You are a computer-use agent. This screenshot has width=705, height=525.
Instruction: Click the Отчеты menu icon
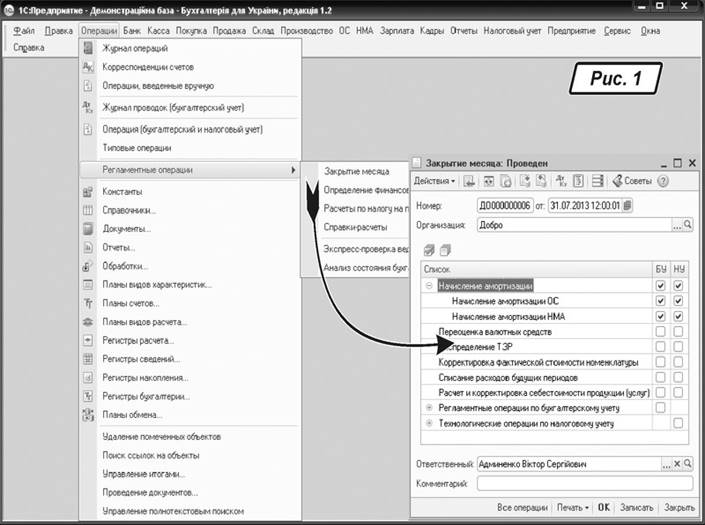coord(88,247)
